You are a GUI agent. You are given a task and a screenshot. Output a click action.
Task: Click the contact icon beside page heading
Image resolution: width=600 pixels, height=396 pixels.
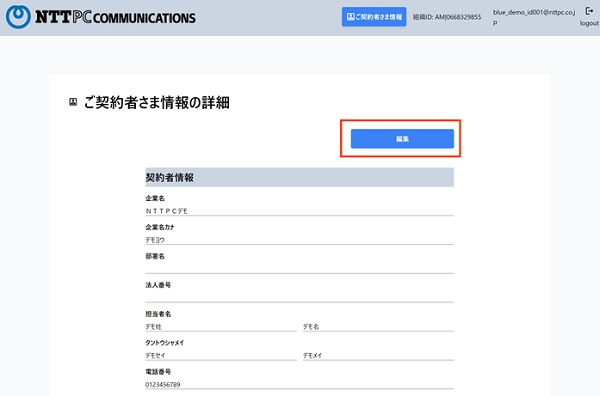click(x=73, y=102)
